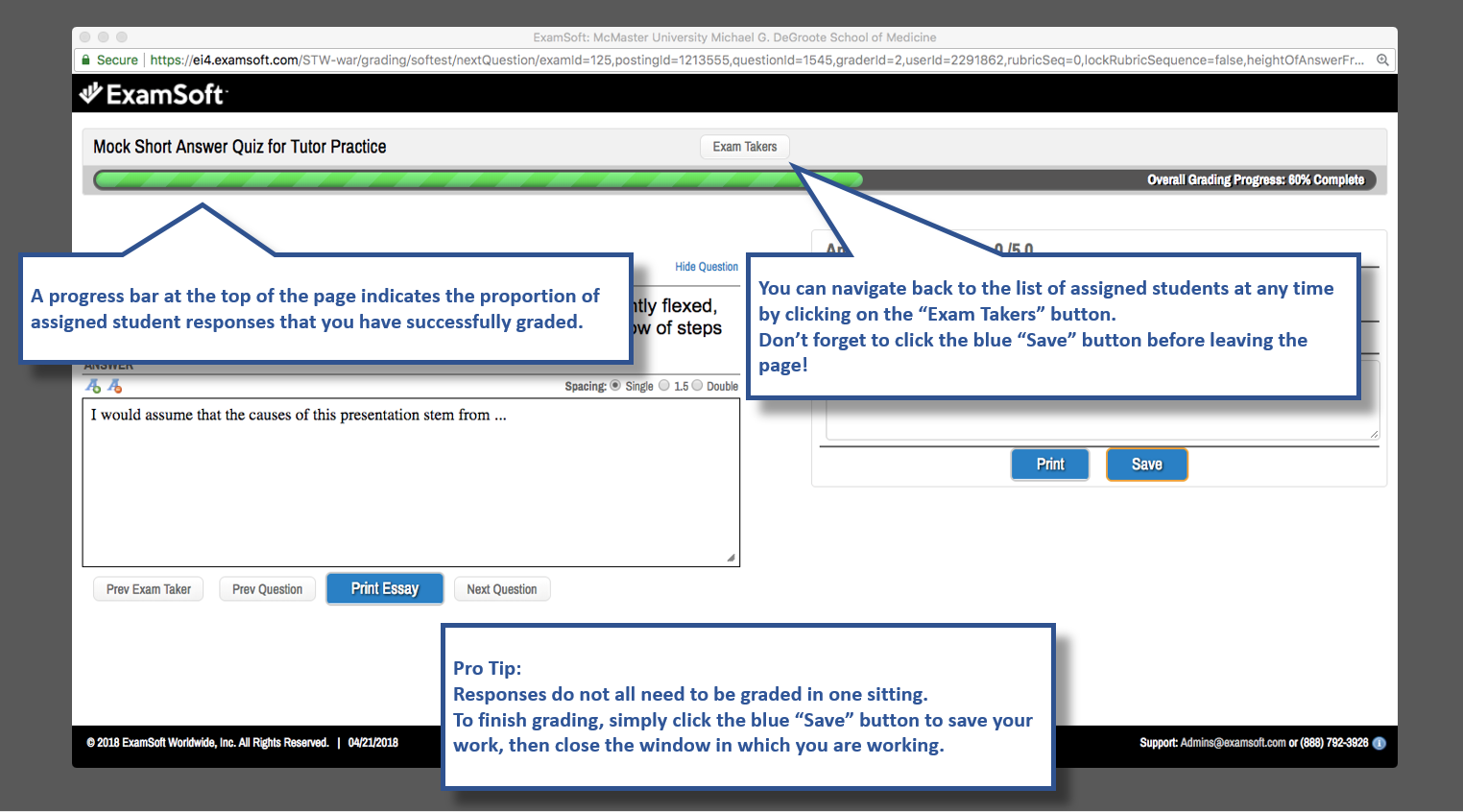The height and width of the screenshot is (812, 1463).
Task: Click the blue info icon beside support phone
Action: [x=1379, y=743]
